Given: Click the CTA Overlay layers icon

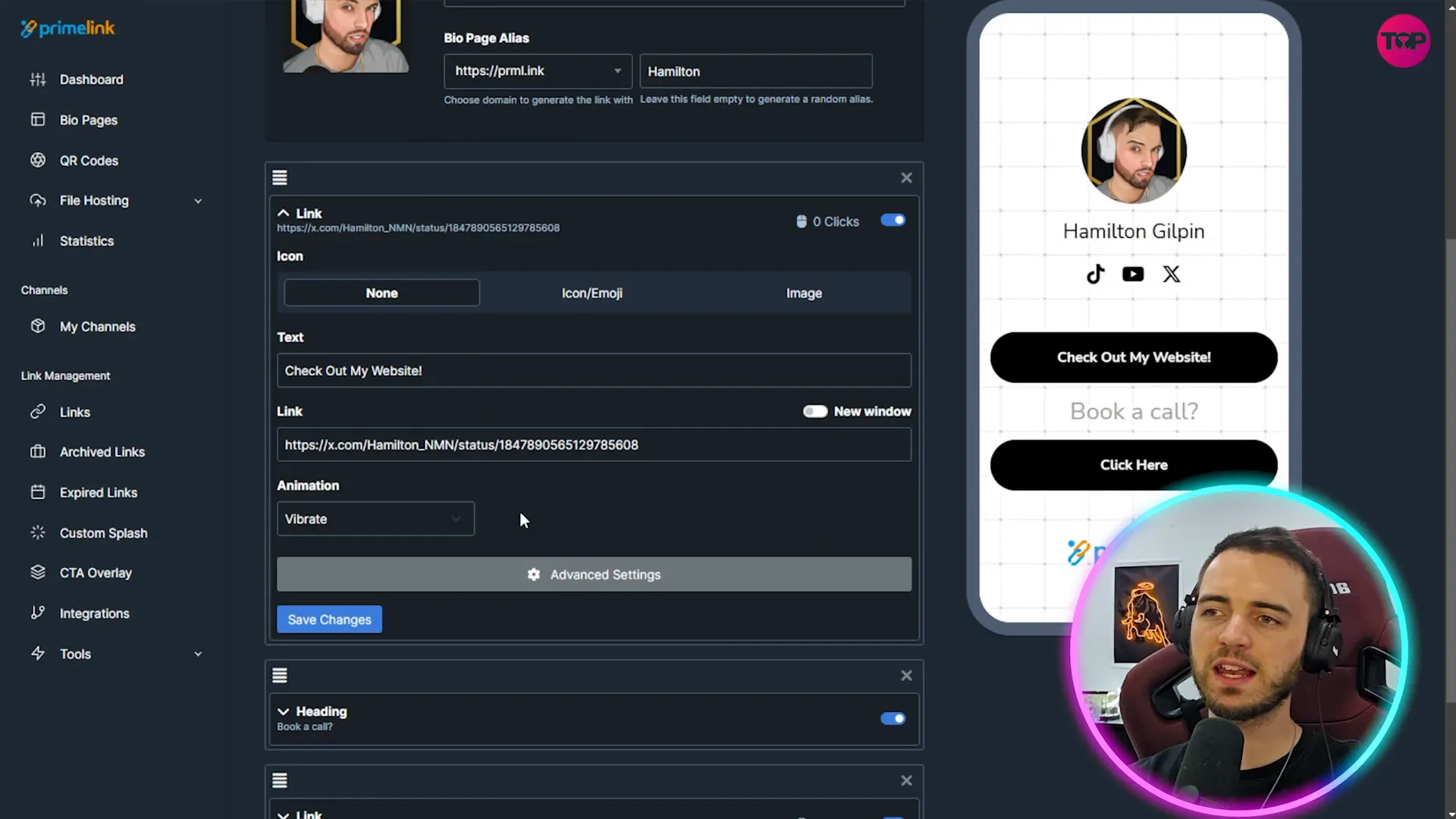Looking at the screenshot, I should pos(38,573).
